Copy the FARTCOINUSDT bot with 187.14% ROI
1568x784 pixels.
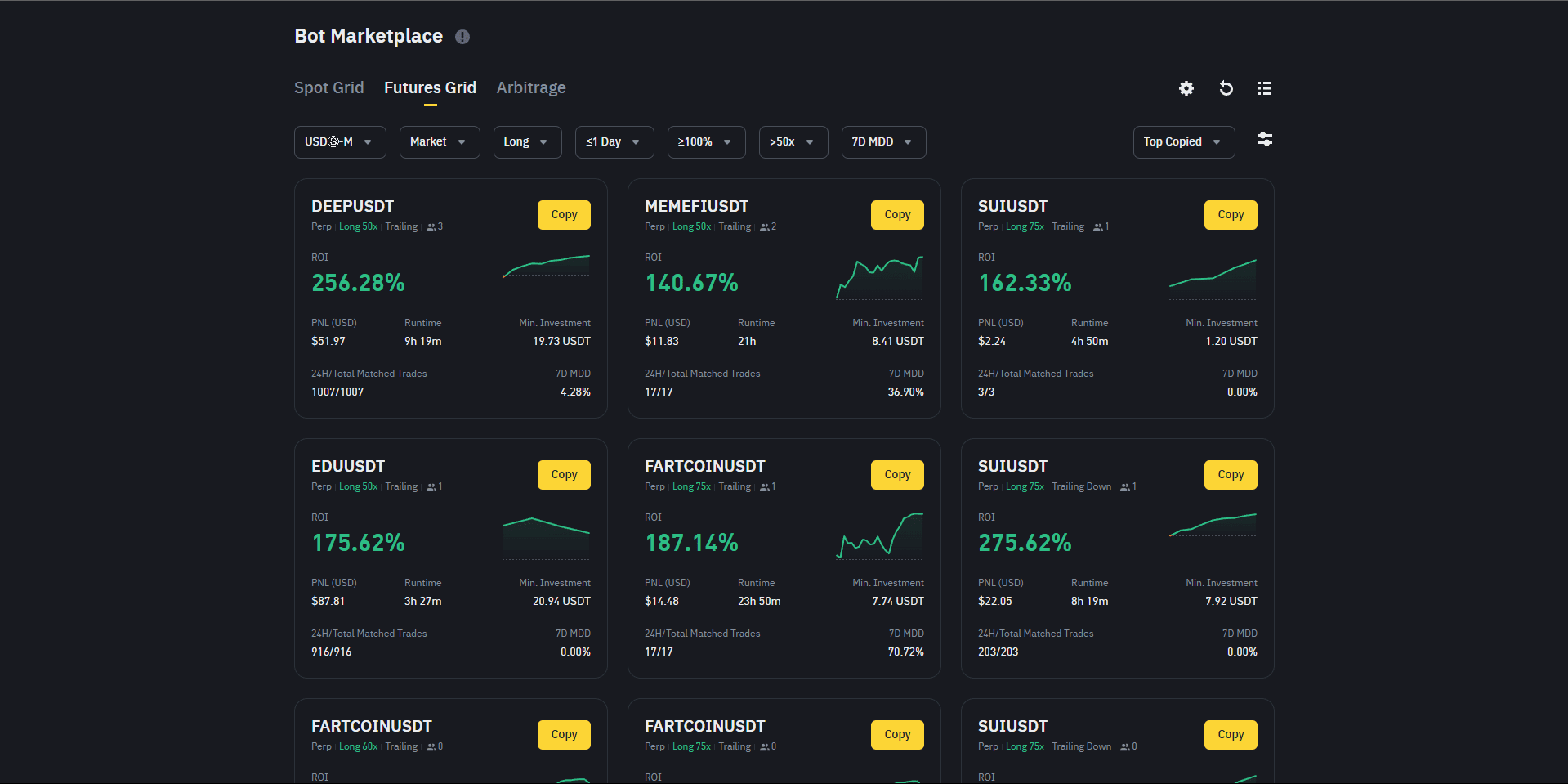896,474
